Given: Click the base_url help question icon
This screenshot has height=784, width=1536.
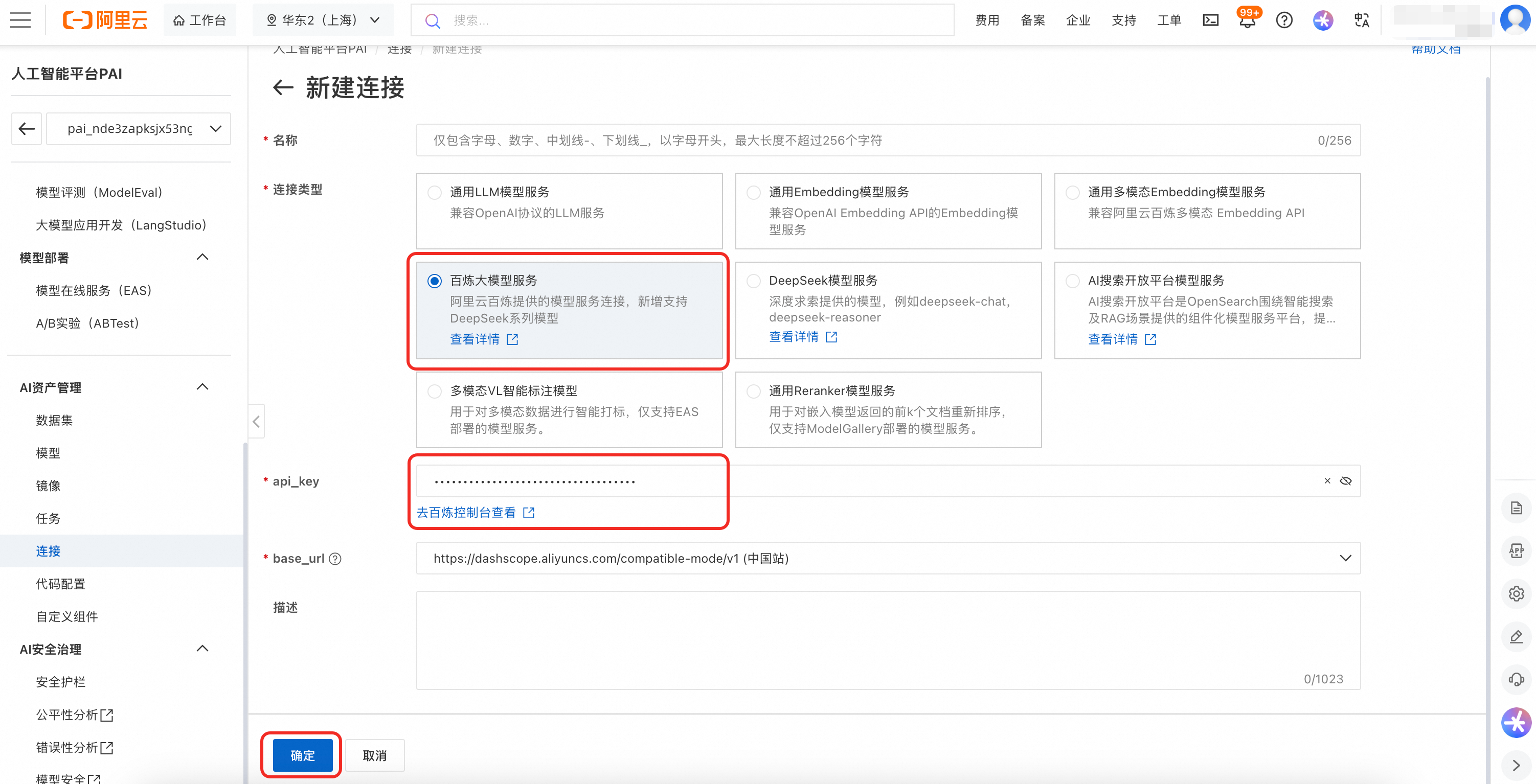Looking at the screenshot, I should pos(336,559).
